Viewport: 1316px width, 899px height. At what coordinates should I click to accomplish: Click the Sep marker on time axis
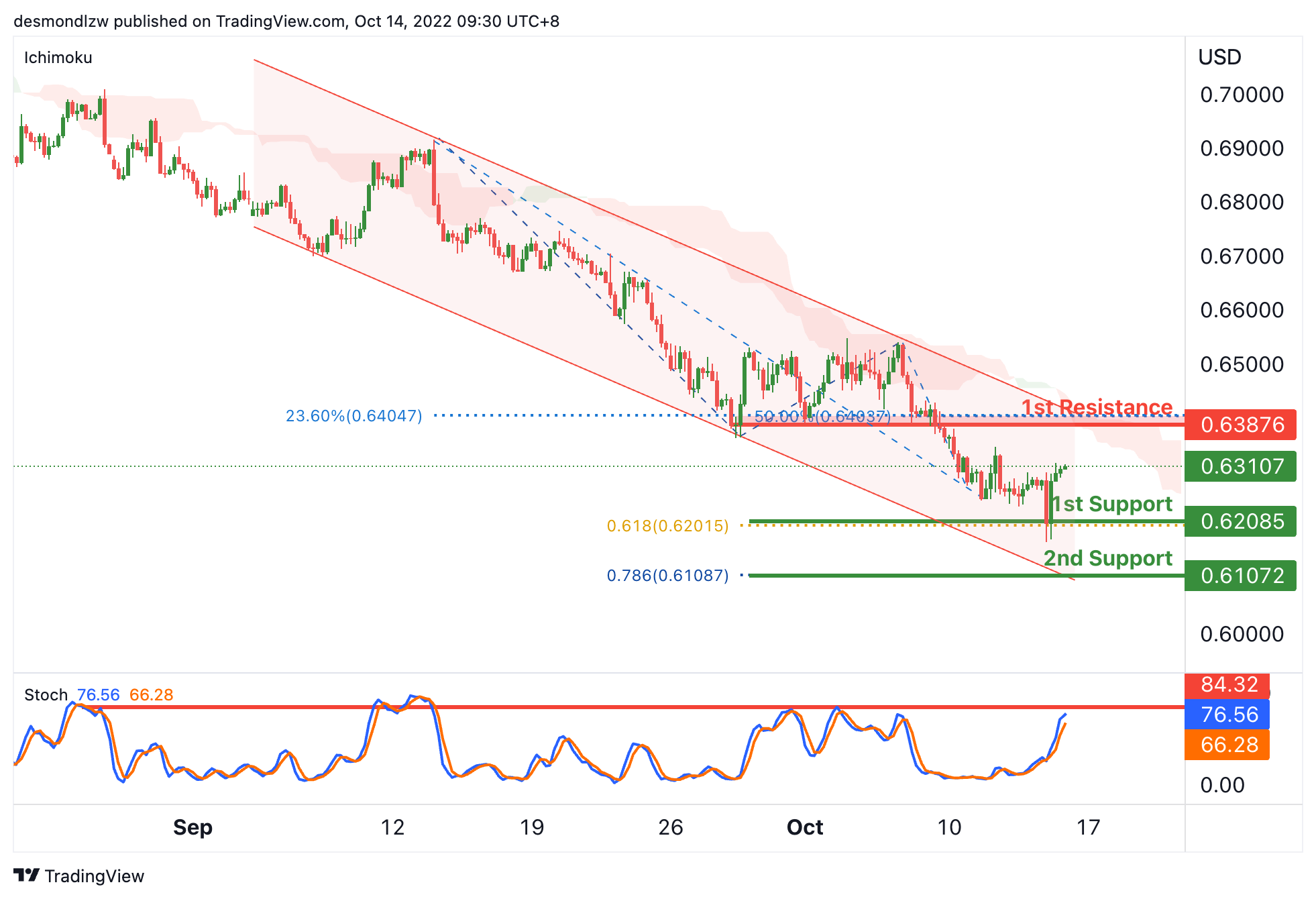coord(193,827)
